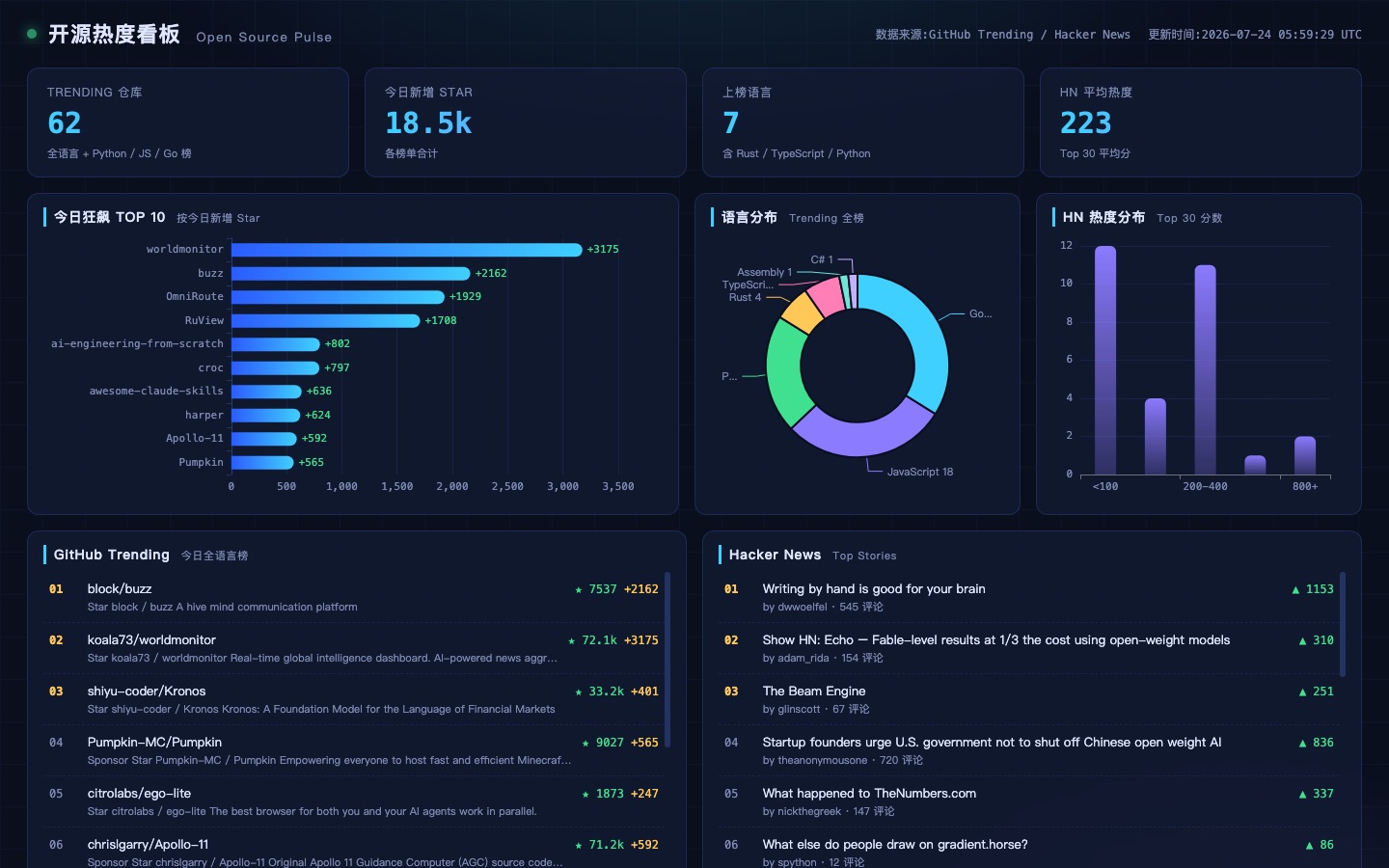Image resolution: width=1389 pixels, height=868 pixels.
Task: Open 'What happened to TheNumbers.com' story
Action: pyautogui.click(x=869, y=794)
